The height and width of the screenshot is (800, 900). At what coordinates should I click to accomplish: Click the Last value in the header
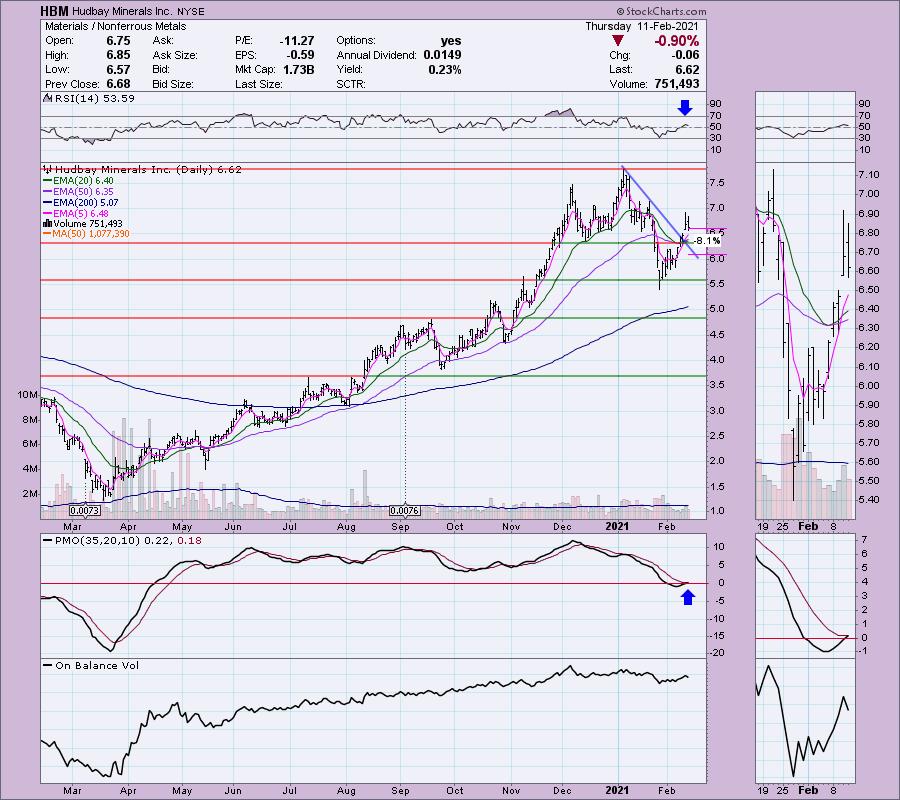click(x=688, y=69)
